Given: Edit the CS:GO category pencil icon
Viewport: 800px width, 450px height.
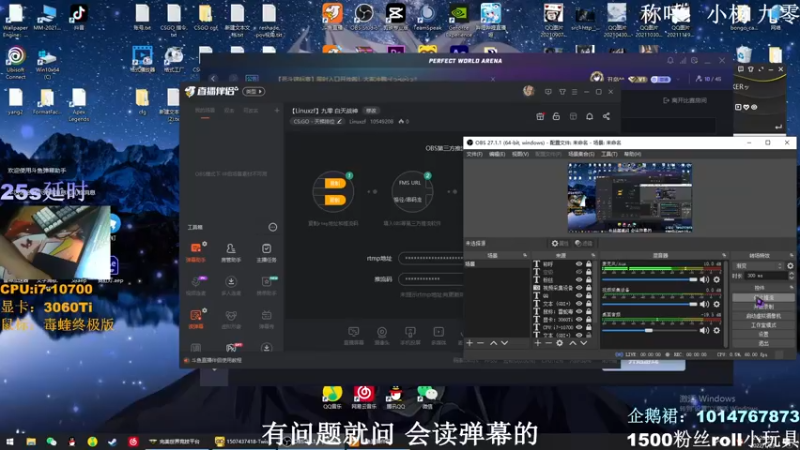Looking at the screenshot, I should click(x=339, y=121).
